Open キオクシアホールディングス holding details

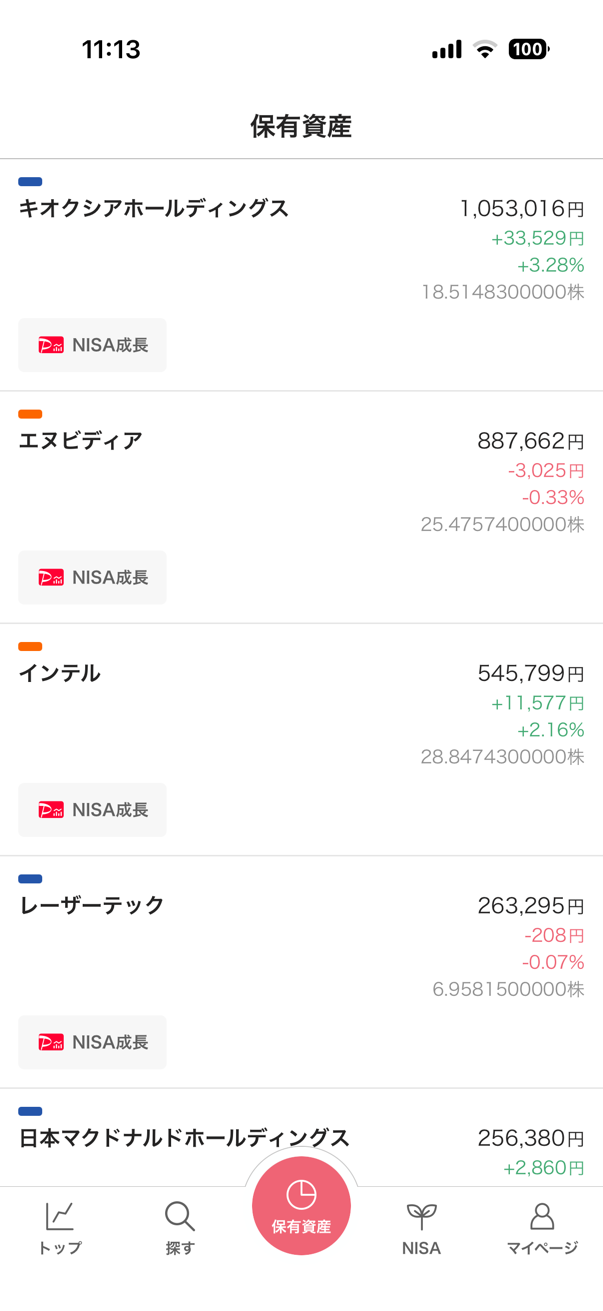(x=301, y=275)
